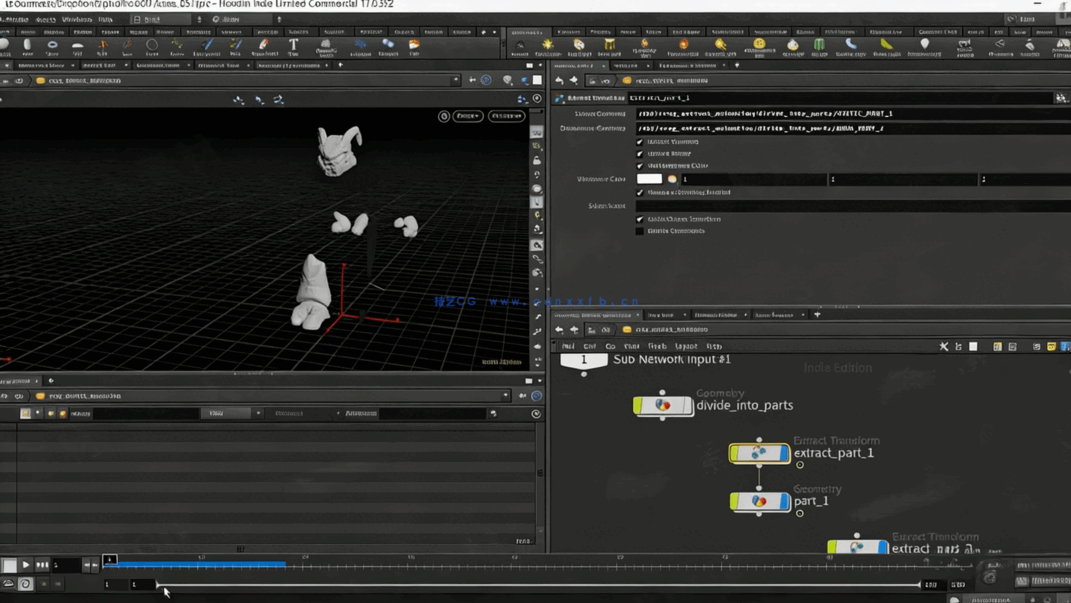Click the white wireframe color swatch
Screen dimensions: 1071x603
click(x=649, y=179)
